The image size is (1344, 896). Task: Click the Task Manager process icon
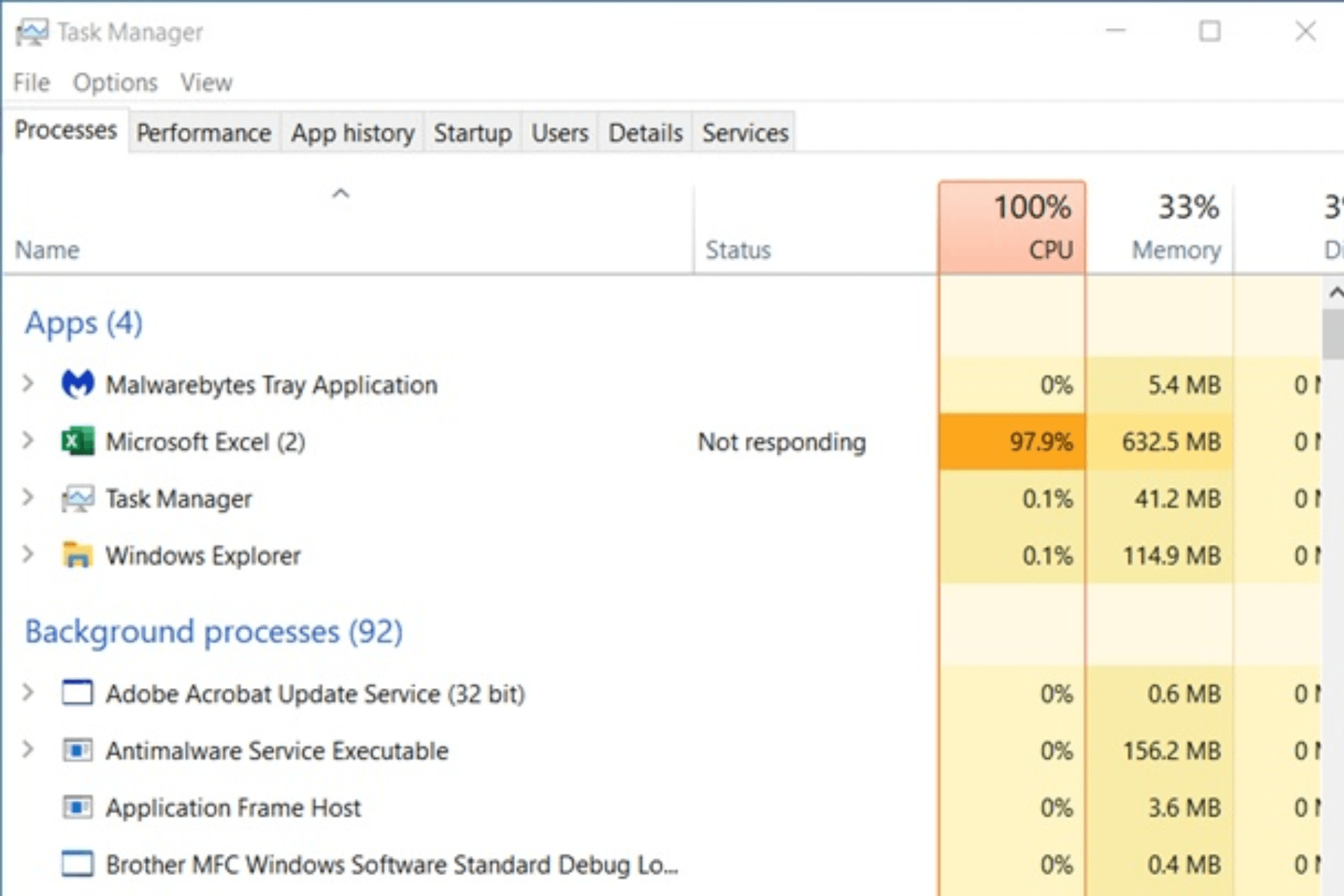[78, 498]
